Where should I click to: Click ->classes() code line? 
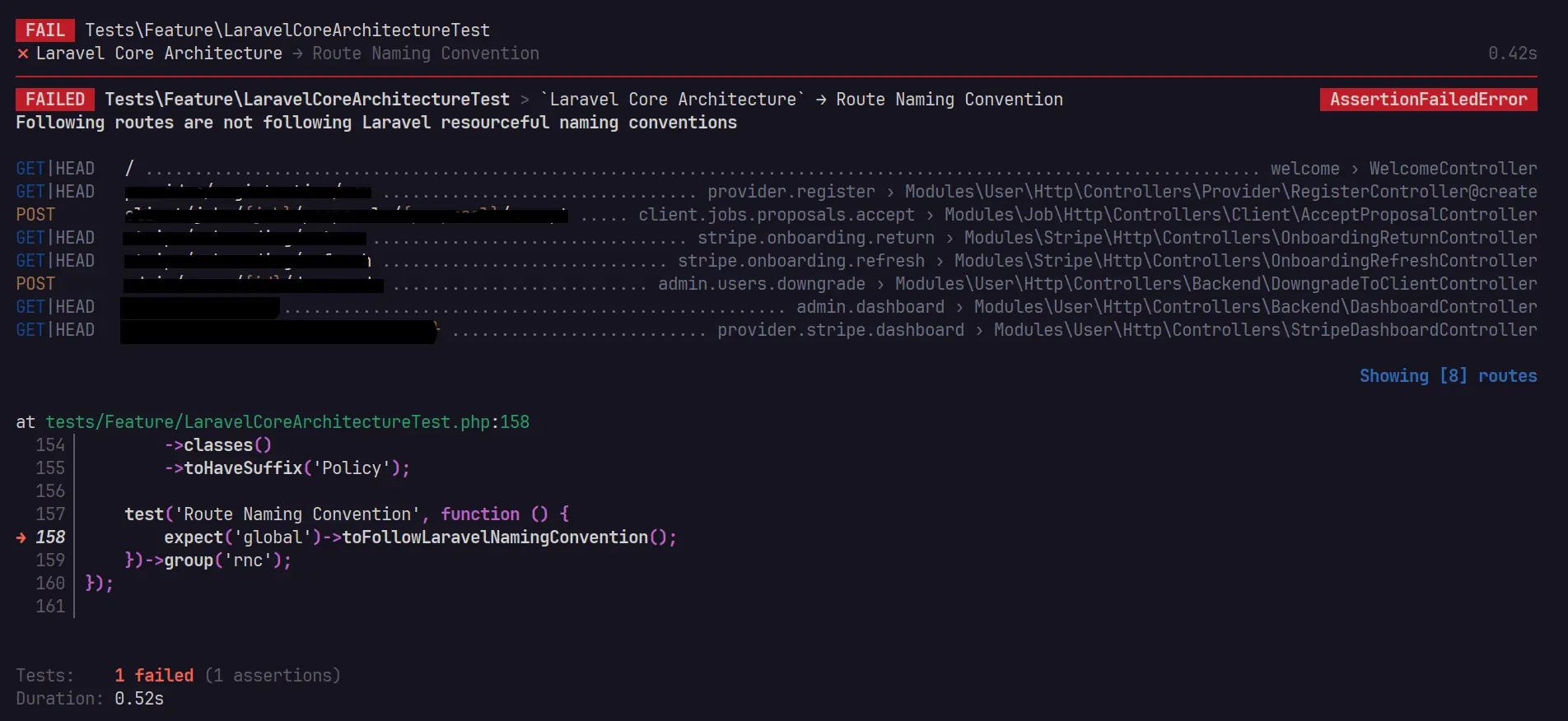point(218,445)
